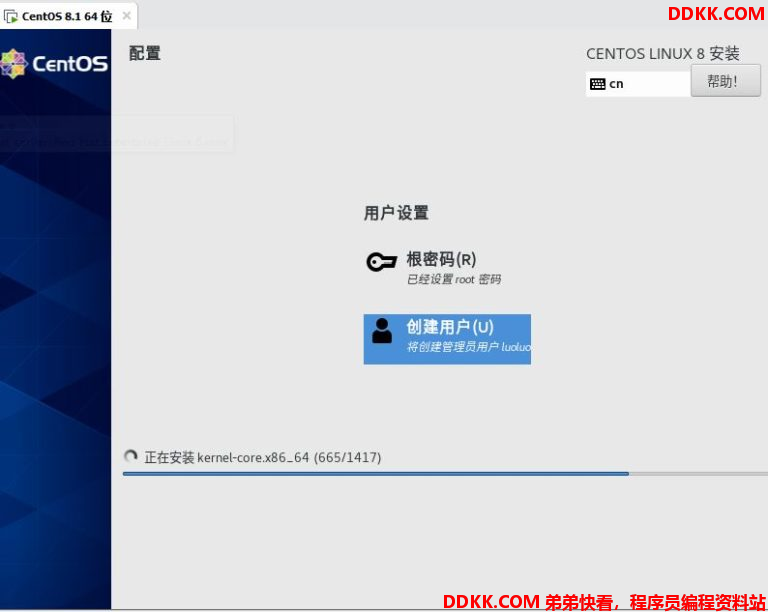
Task: Click the CENTOS LINUX 8 安装 heading
Action: [663, 53]
